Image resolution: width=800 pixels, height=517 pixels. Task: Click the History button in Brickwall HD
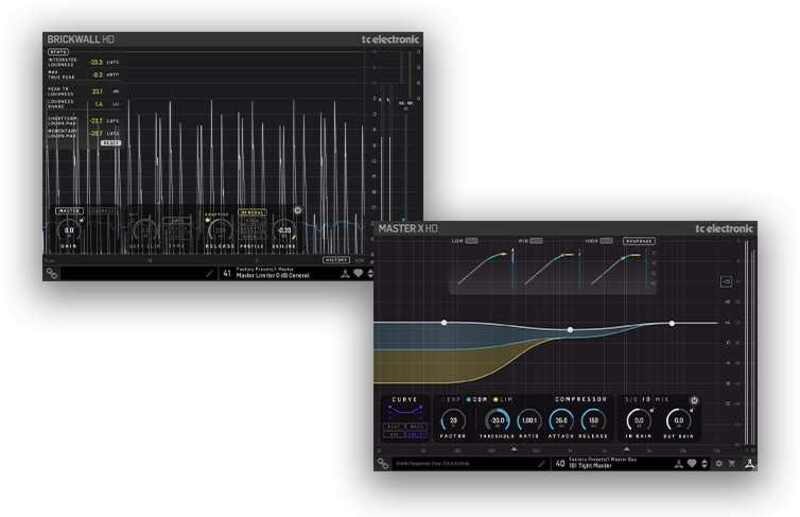point(336,259)
